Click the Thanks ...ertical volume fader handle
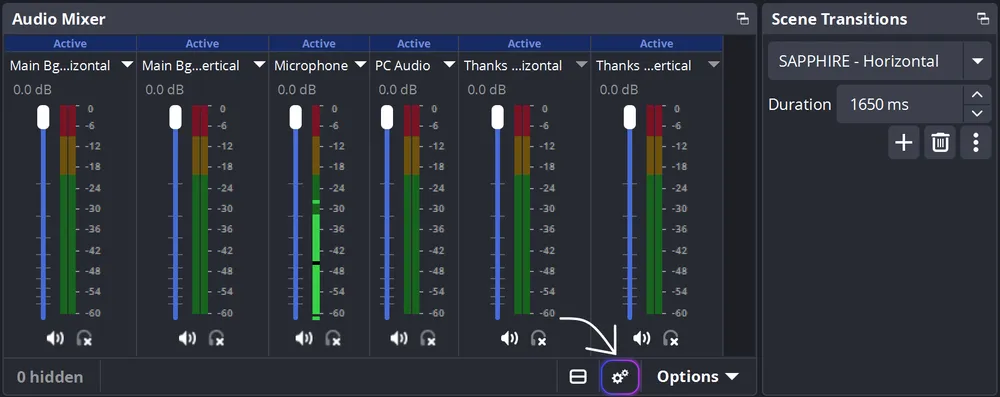Image resolution: width=1000 pixels, height=397 pixels. (x=629, y=117)
